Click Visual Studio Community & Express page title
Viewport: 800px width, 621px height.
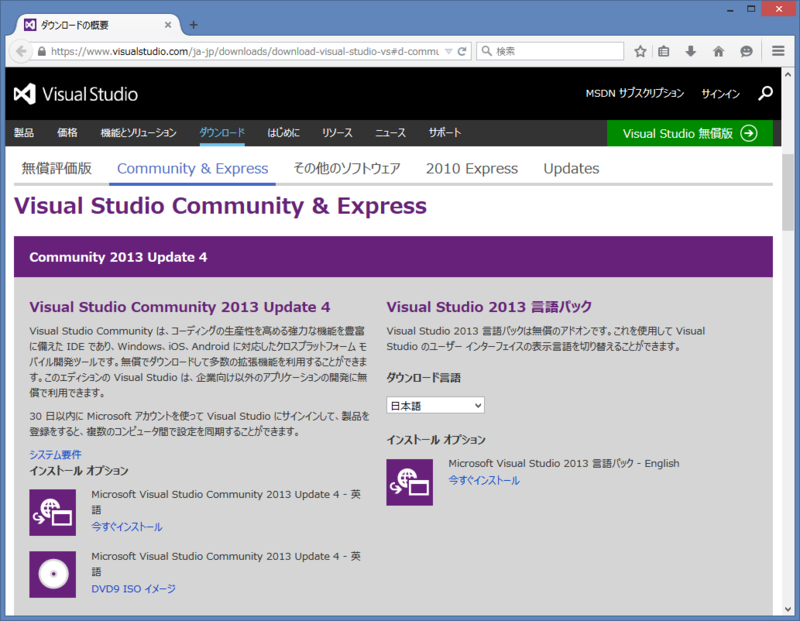point(220,206)
